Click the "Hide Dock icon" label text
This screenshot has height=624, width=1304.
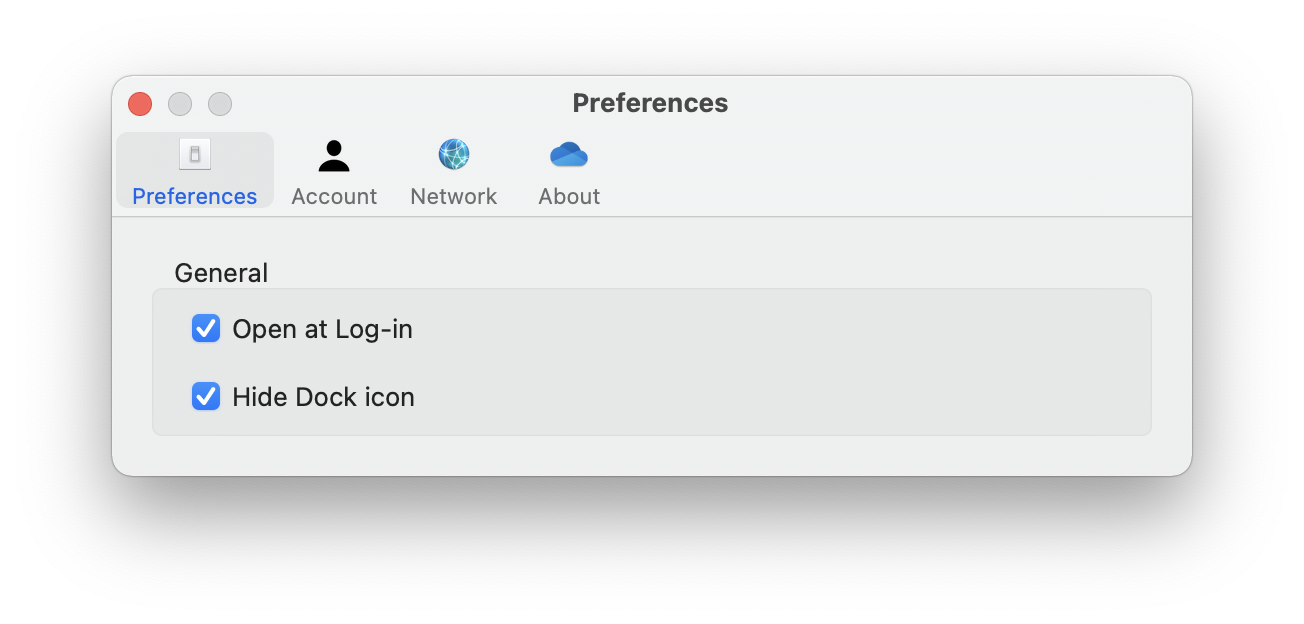323,397
